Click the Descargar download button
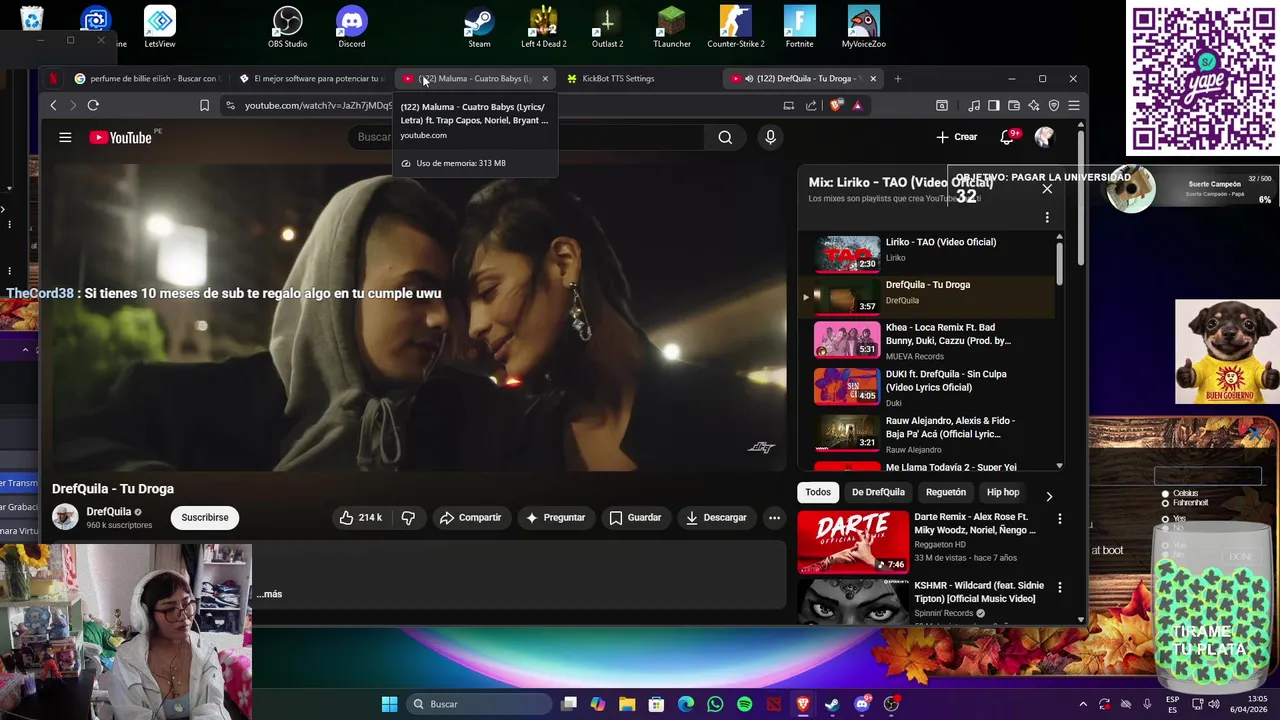Image resolution: width=1280 pixels, height=720 pixels. [x=716, y=517]
